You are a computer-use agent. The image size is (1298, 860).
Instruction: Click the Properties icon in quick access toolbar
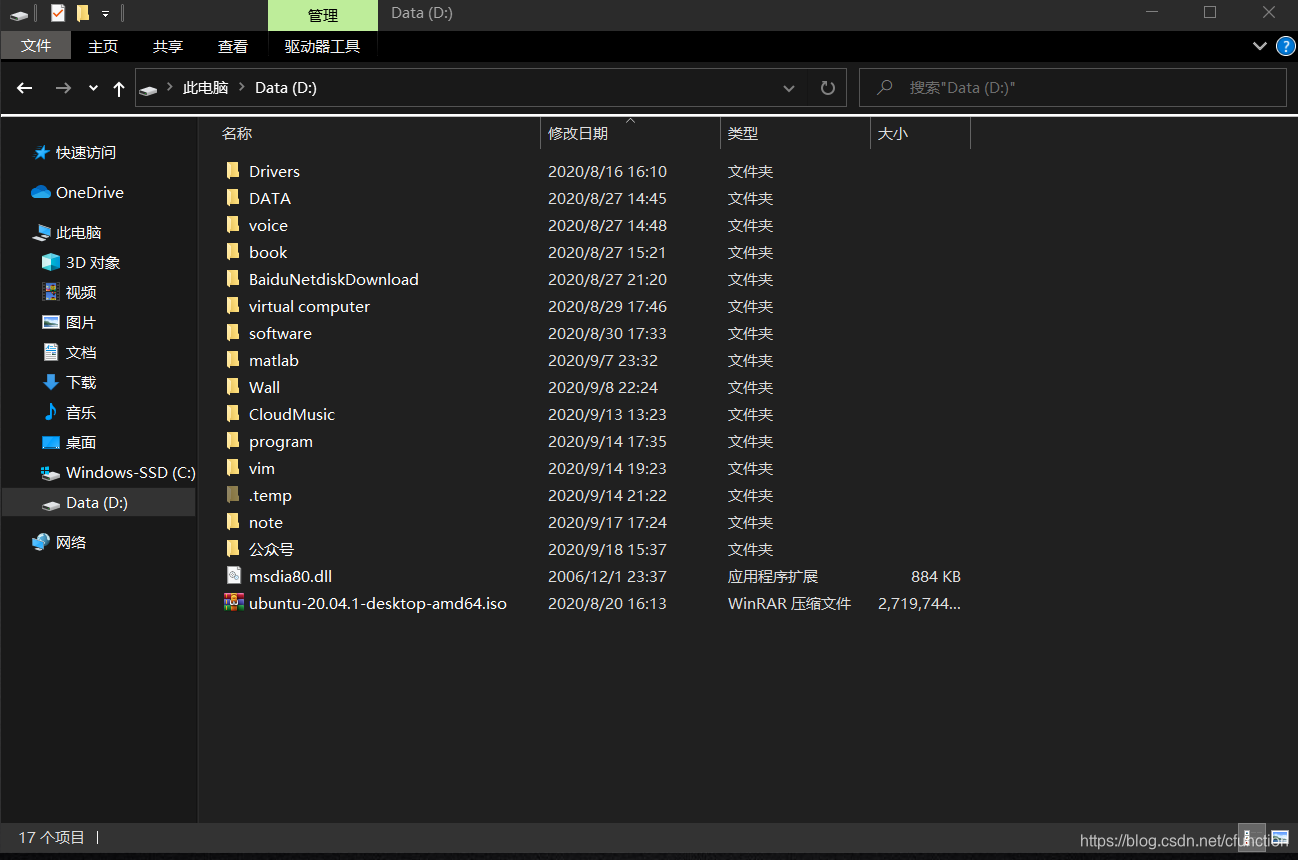tap(57, 13)
